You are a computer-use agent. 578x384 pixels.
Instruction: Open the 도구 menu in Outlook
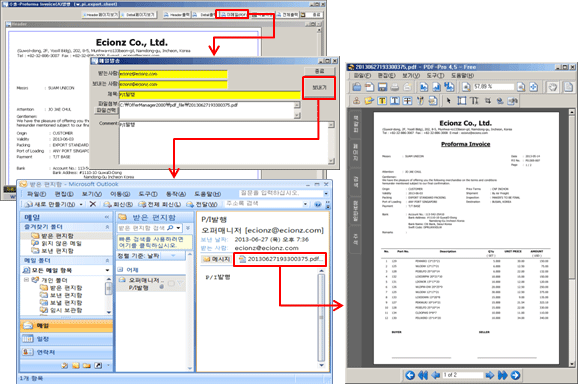[147, 194]
